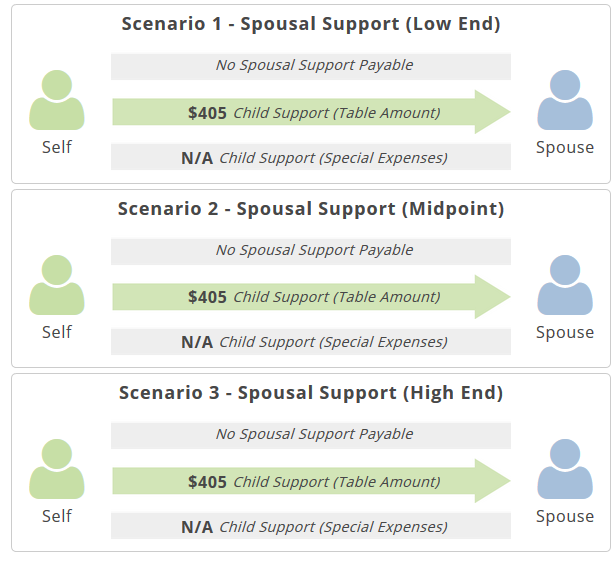Click the Self label under Scenario 1
This screenshot has height=562, width=611.
(x=57, y=147)
